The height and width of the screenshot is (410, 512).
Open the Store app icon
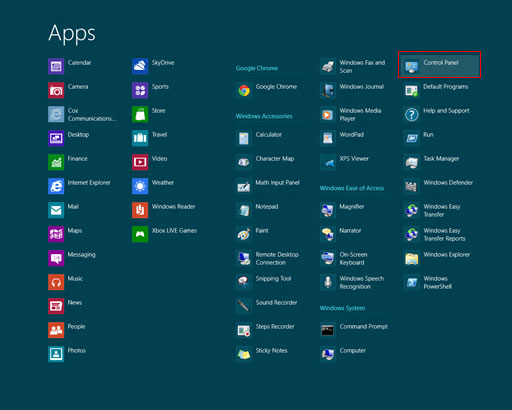tap(140, 114)
